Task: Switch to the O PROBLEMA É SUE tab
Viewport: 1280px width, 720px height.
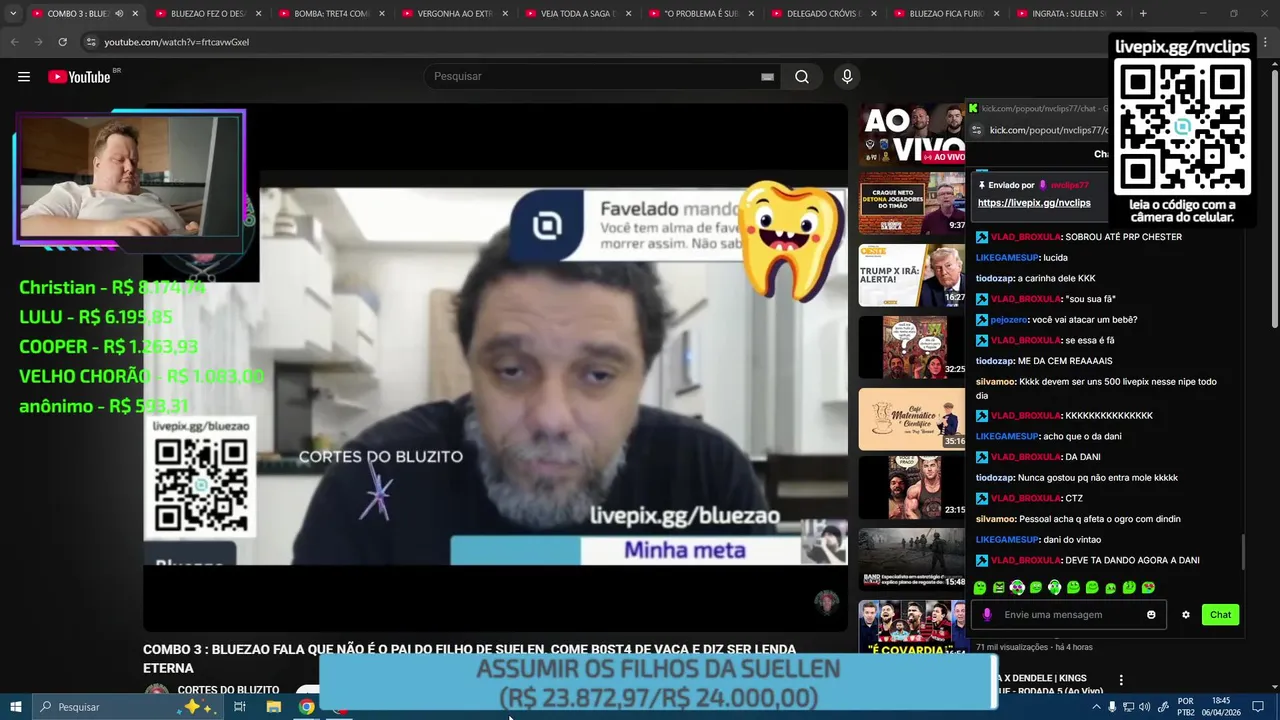Action: [x=700, y=14]
